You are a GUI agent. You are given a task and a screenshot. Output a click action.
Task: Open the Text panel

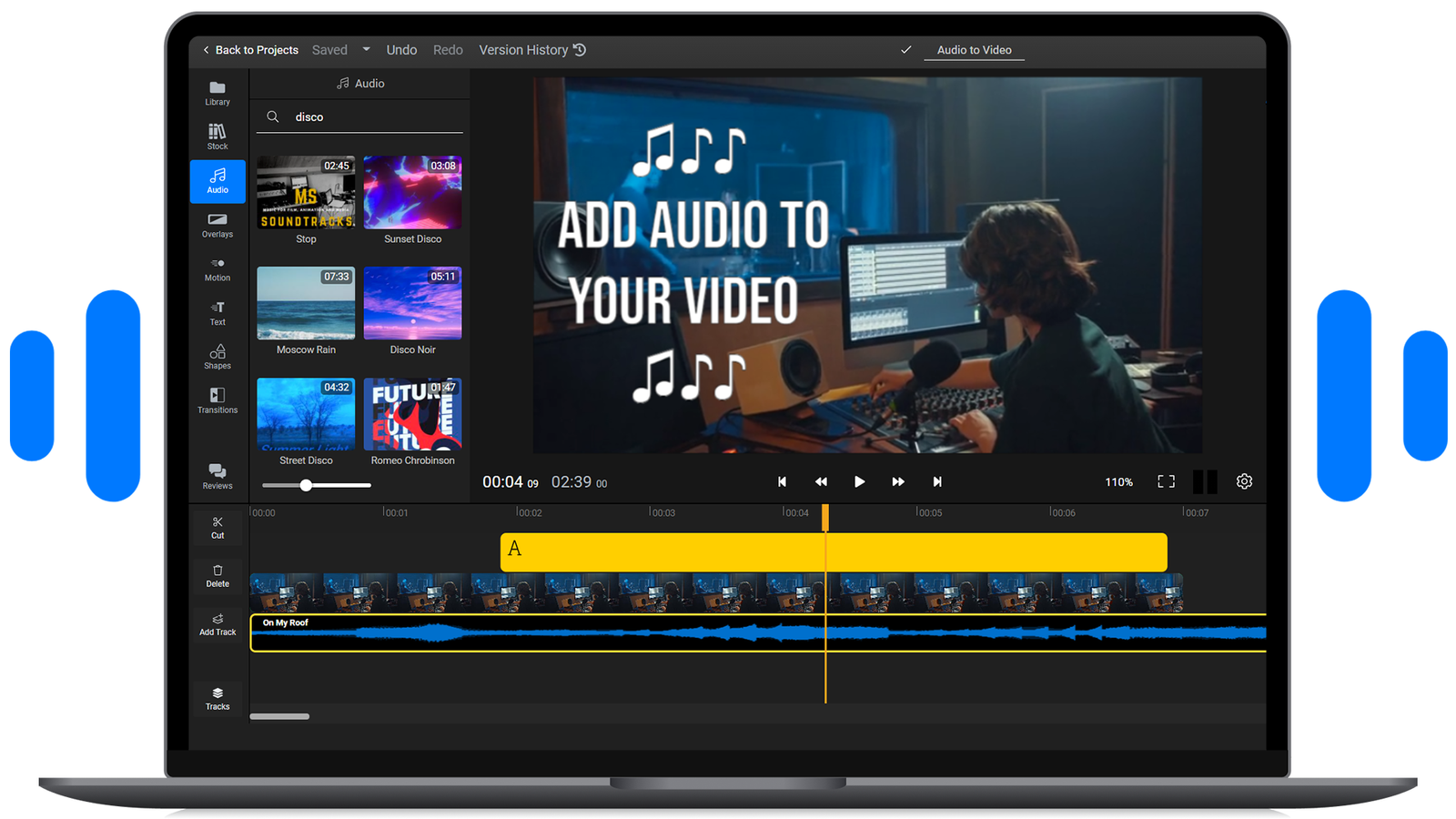click(217, 314)
